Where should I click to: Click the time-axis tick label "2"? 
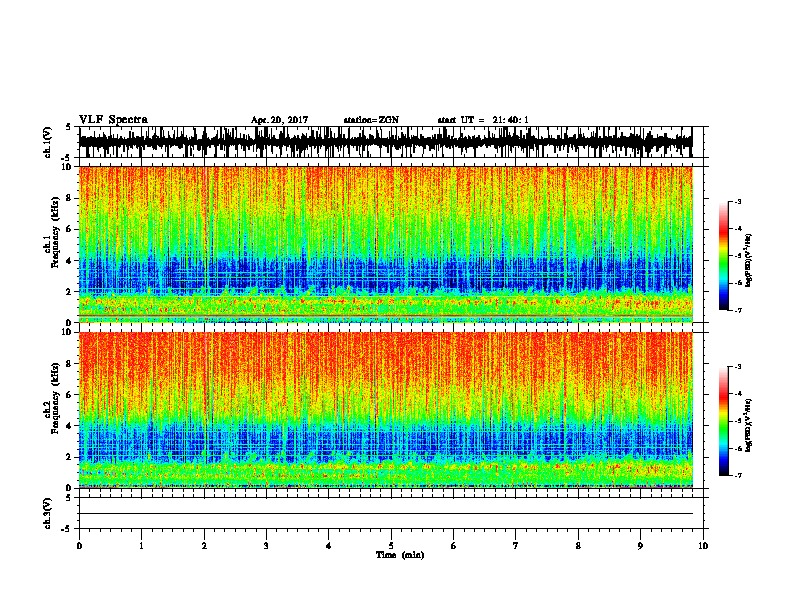click(204, 546)
